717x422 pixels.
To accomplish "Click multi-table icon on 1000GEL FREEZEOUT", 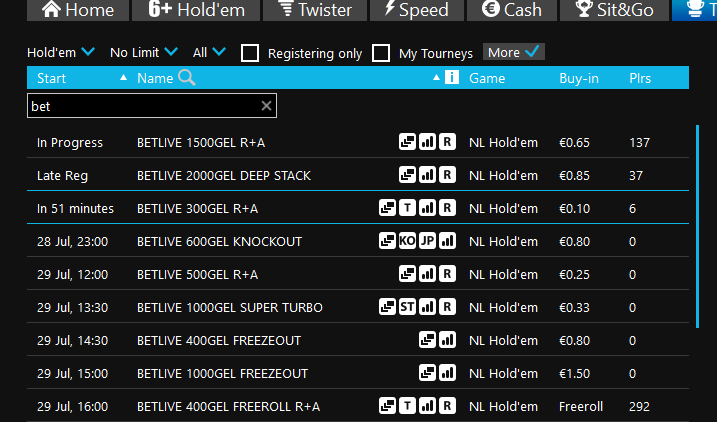I will (x=427, y=373).
